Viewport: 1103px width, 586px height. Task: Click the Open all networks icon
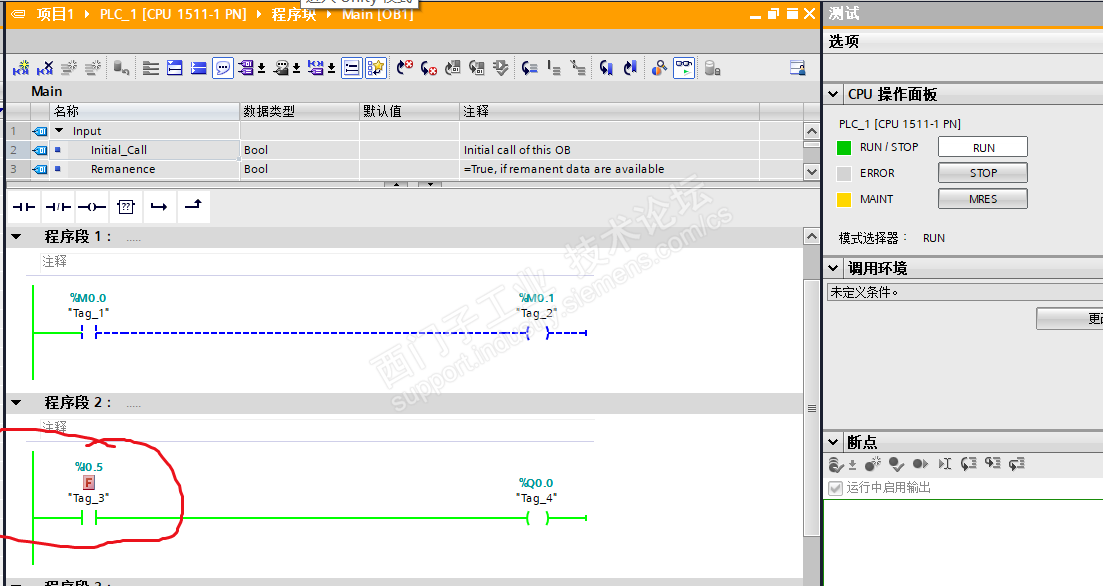[175, 68]
